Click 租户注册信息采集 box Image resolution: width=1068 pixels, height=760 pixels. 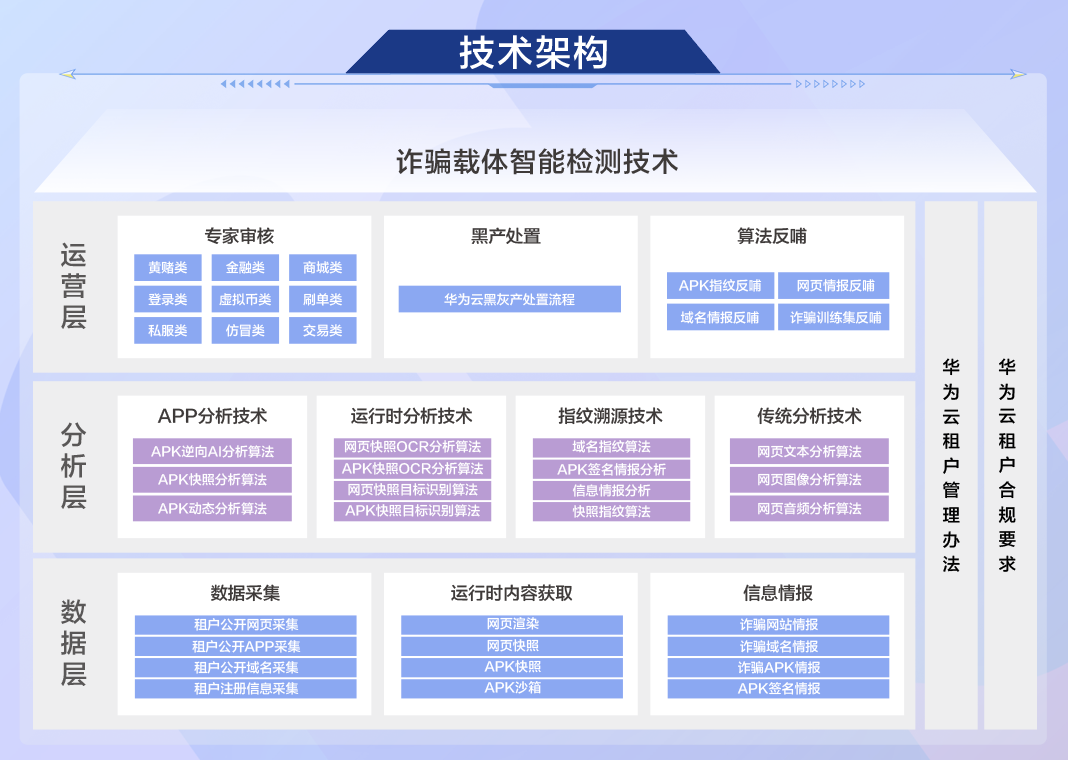point(245,688)
